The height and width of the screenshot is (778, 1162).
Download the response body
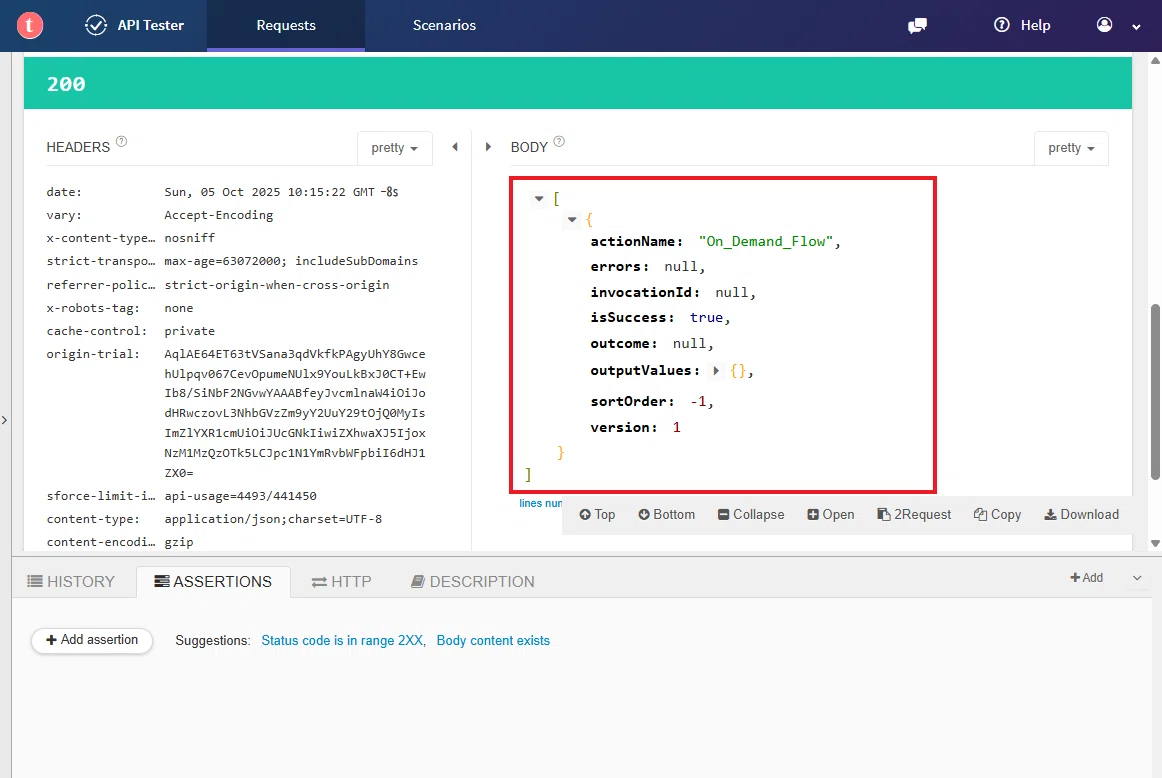1082,514
